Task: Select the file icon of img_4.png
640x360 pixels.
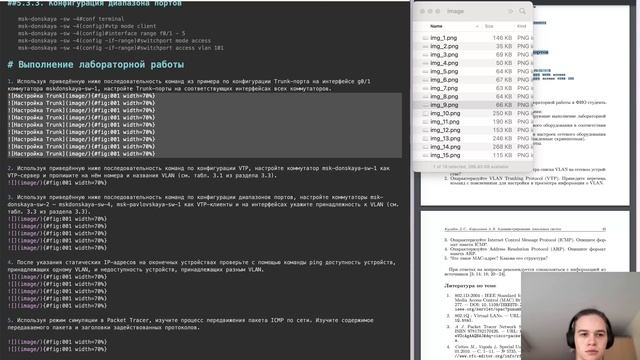Action: [425, 63]
